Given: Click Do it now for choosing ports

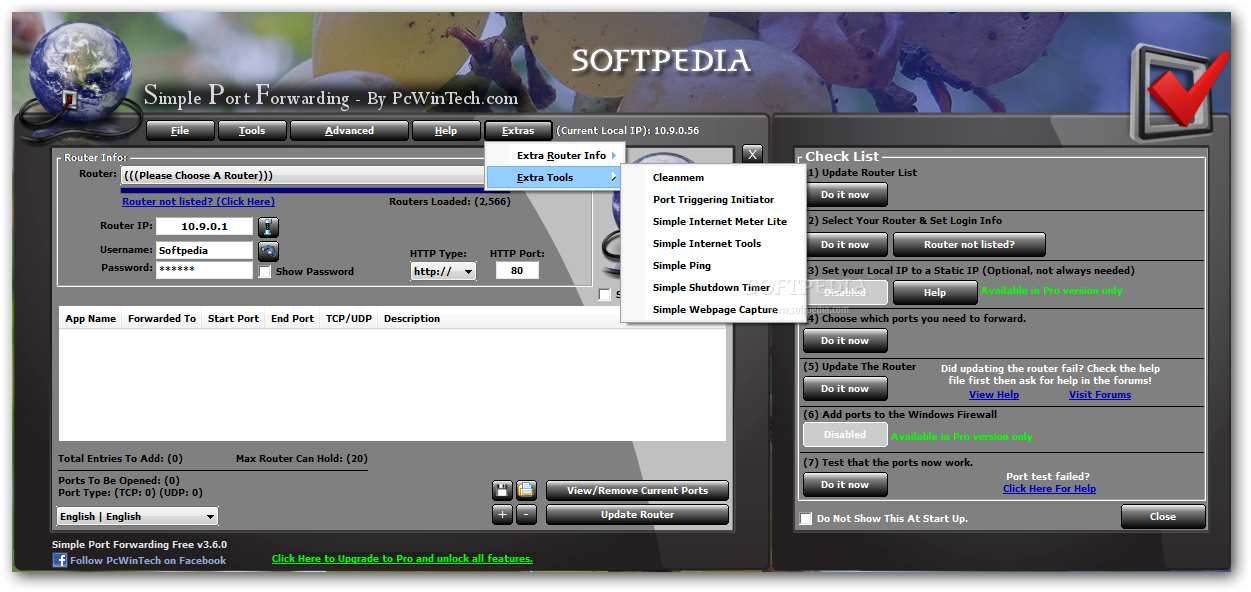Looking at the screenshot, I should click(x=845, y=341).
